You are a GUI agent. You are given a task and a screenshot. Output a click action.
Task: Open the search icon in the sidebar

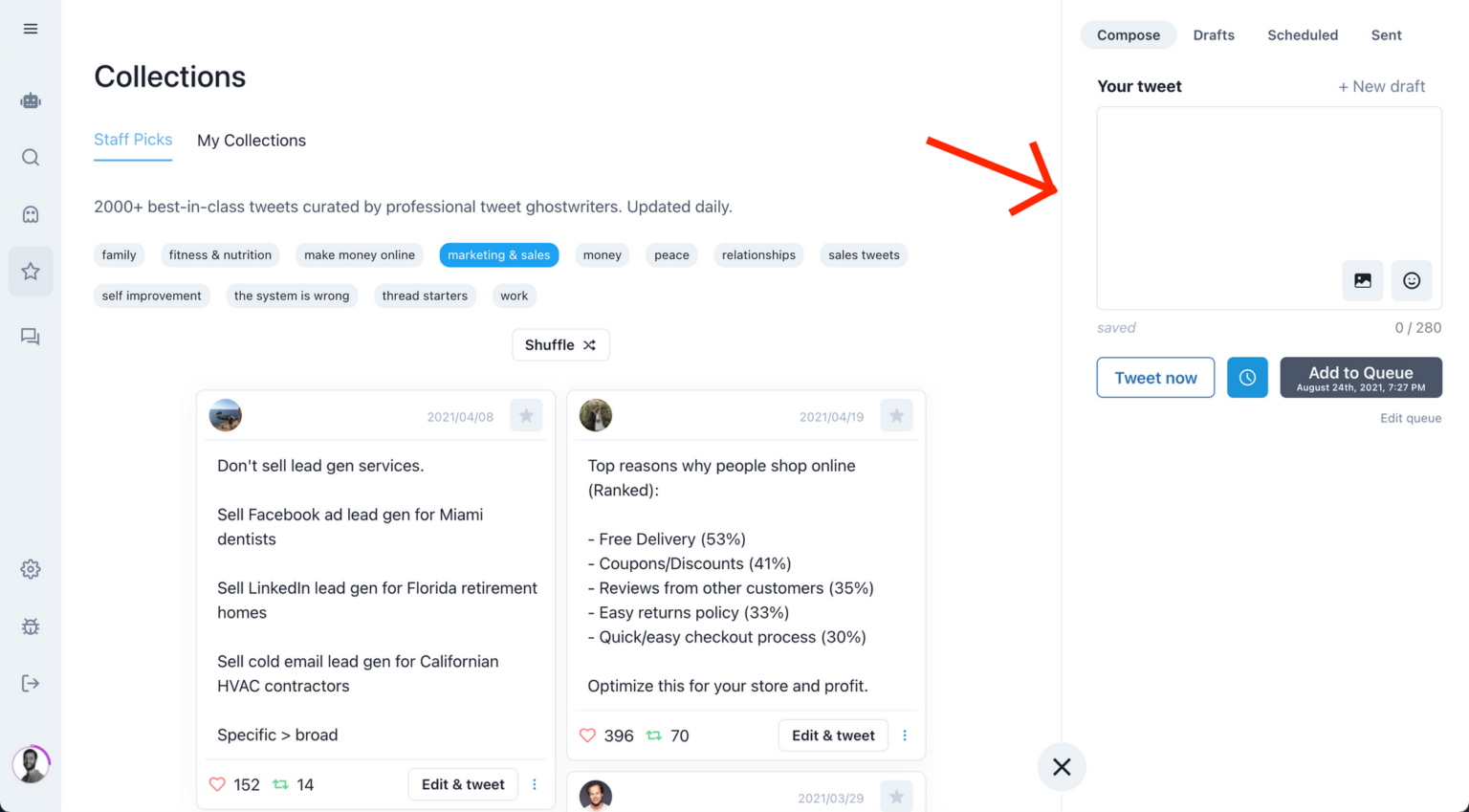click(x=30, y=157)
